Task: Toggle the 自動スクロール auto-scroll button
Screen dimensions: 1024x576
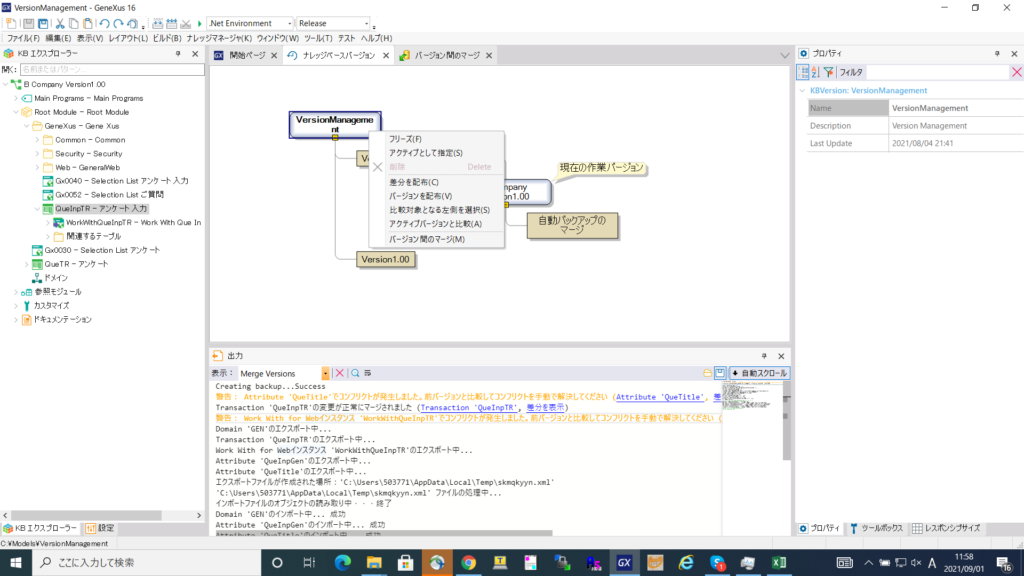Action: tap(760, 373)
